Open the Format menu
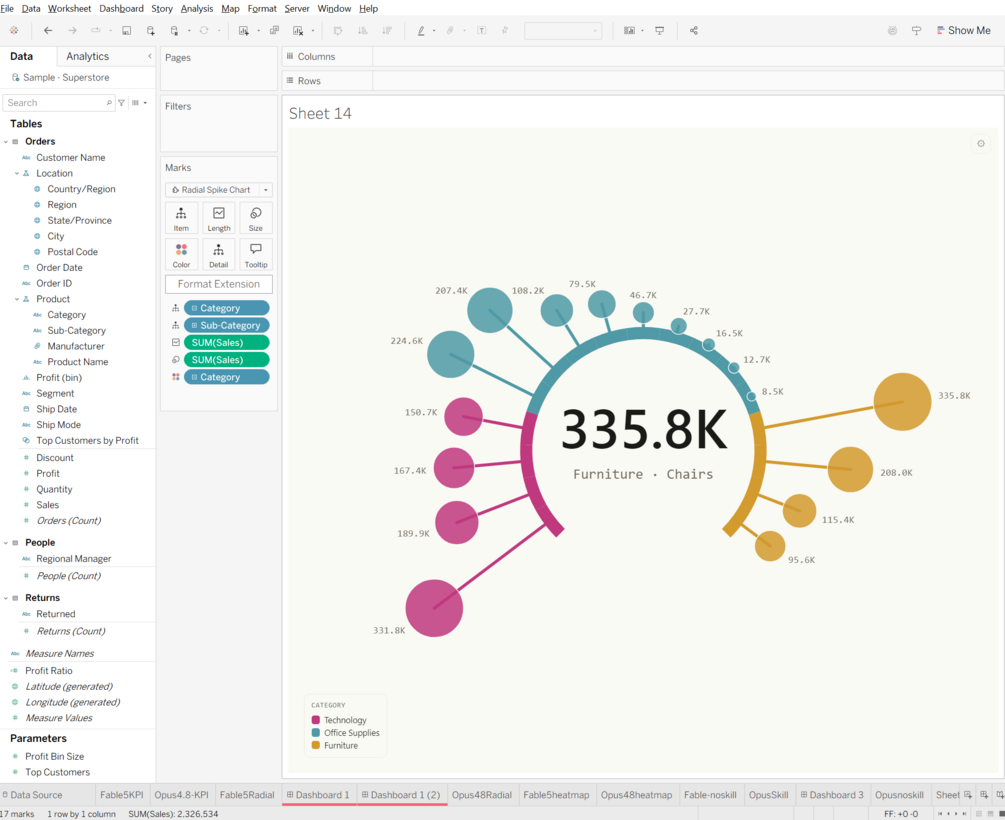Image resolution: width=1005 pixels, height=820 pixels. pyautogui.click(x=262, y=8)
